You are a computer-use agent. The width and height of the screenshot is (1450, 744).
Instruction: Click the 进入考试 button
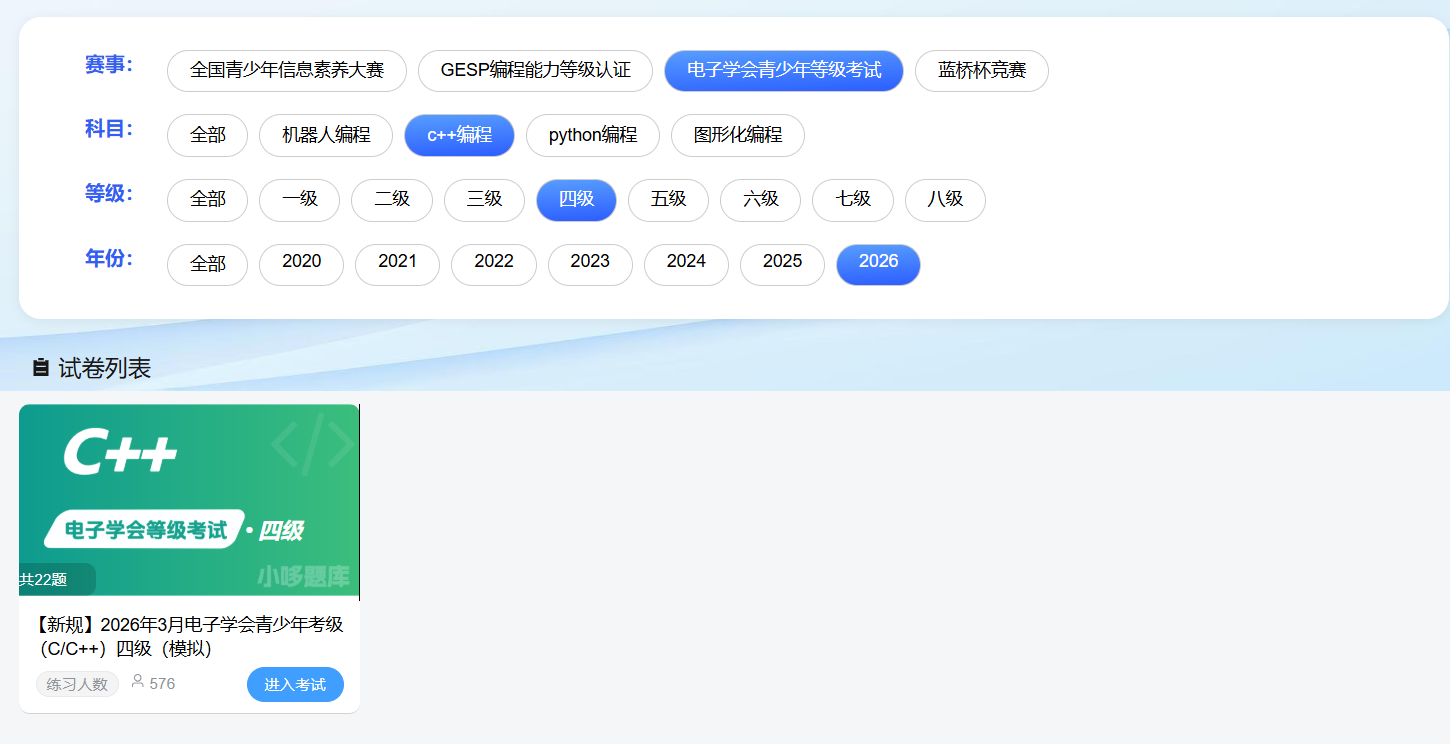coord(295,684)
